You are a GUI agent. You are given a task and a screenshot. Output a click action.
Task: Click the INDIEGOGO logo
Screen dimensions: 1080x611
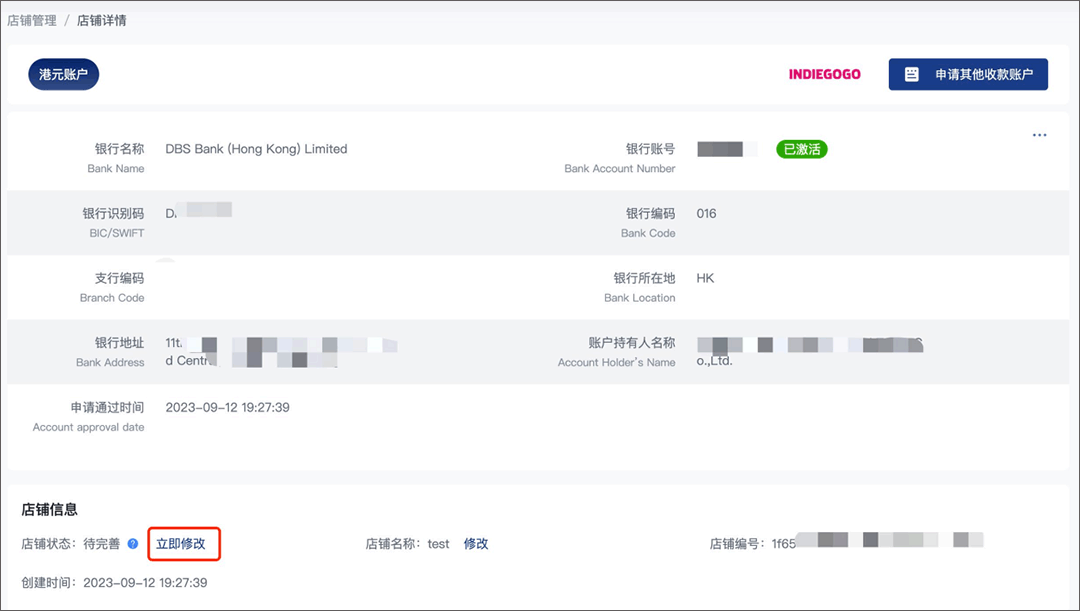click(824, 74)
